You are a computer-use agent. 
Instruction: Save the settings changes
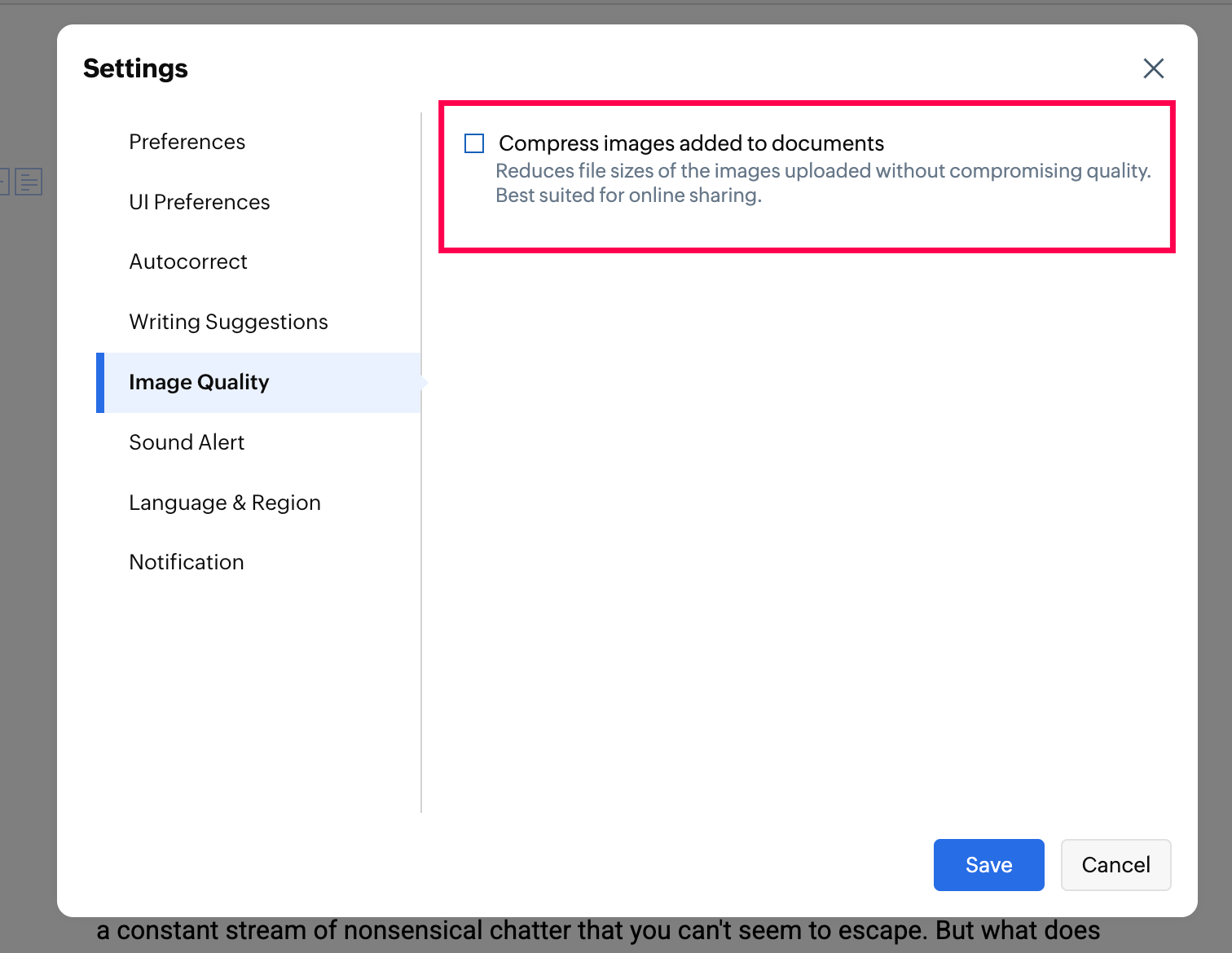click(x=988, y=864)
